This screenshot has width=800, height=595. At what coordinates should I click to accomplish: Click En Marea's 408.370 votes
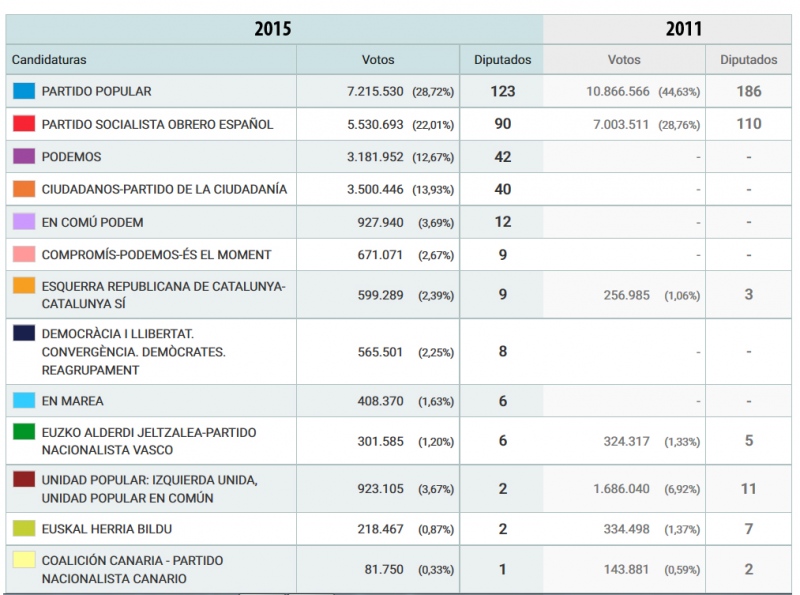pos(380,401)
